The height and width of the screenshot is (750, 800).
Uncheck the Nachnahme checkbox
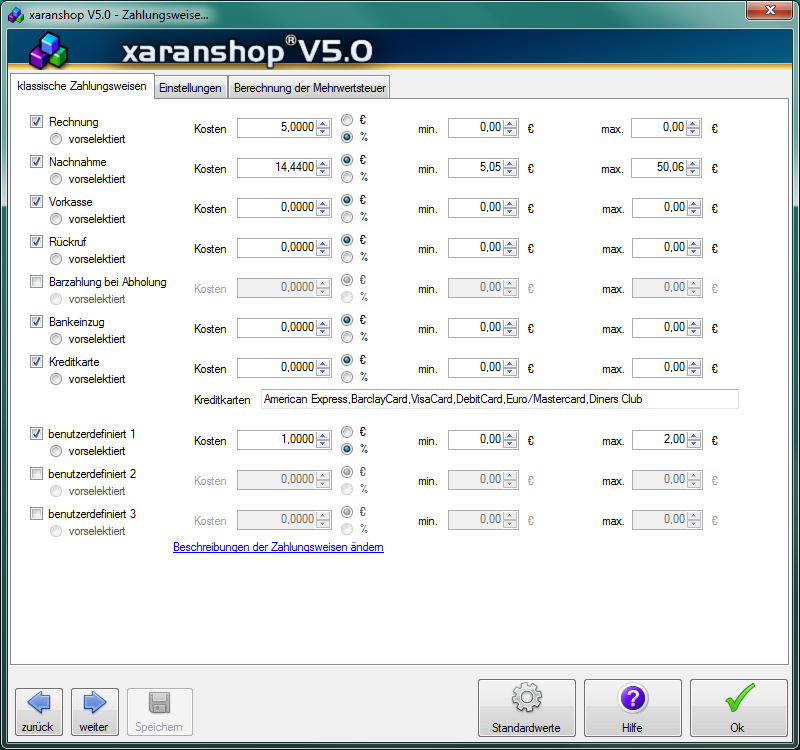[36, 162]
